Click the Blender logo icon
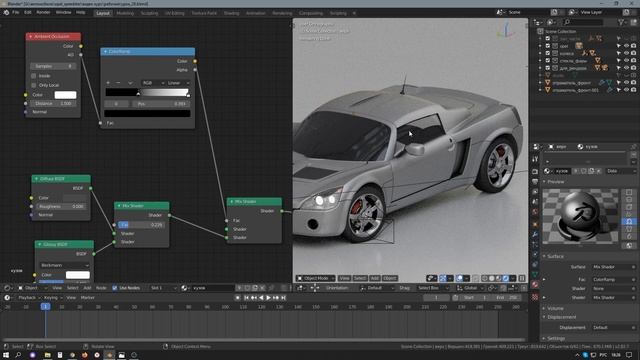Screen dimensions: 640x360 pyautogui.click(x=6, y=13)
